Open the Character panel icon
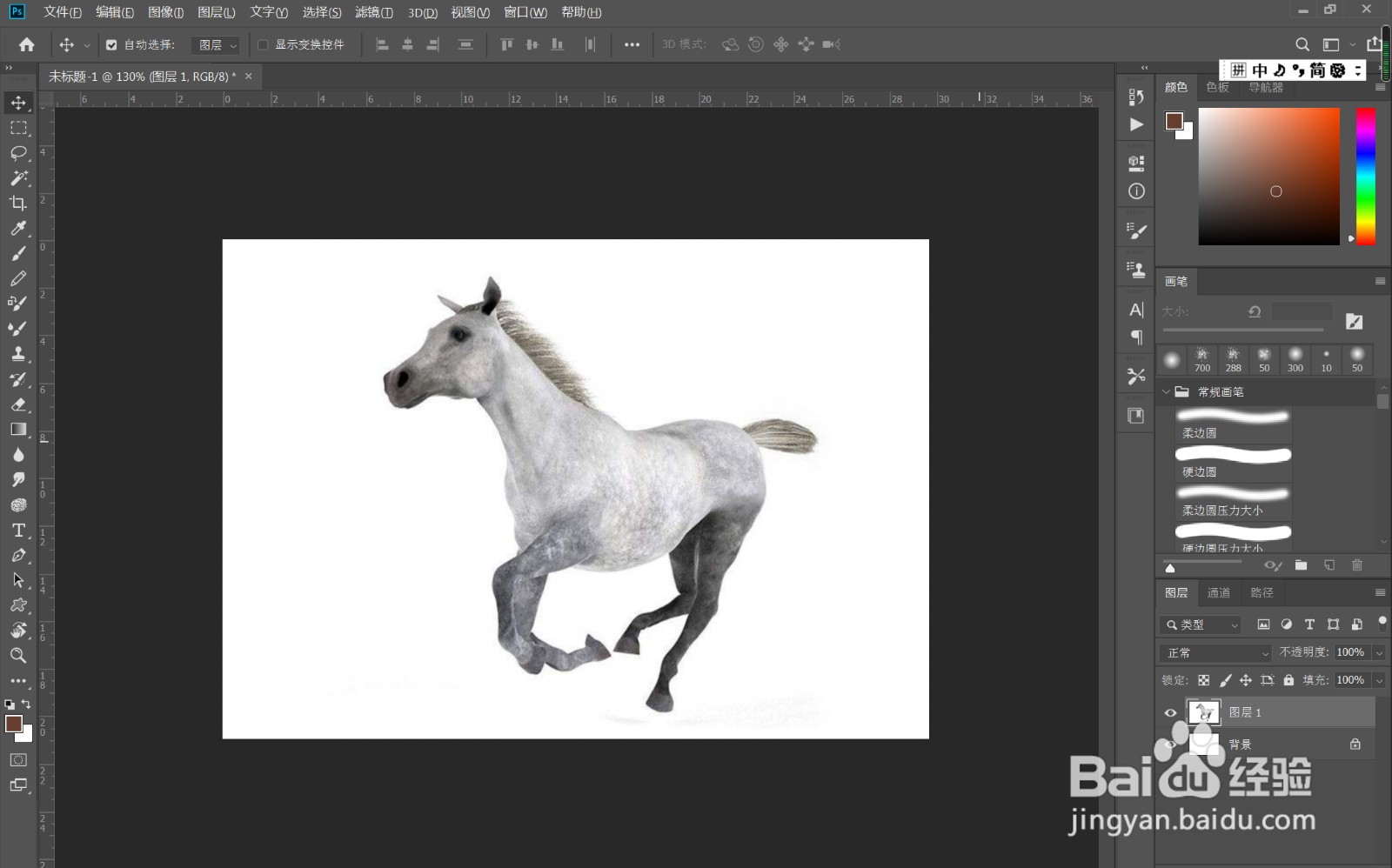 click(1136, 310)
